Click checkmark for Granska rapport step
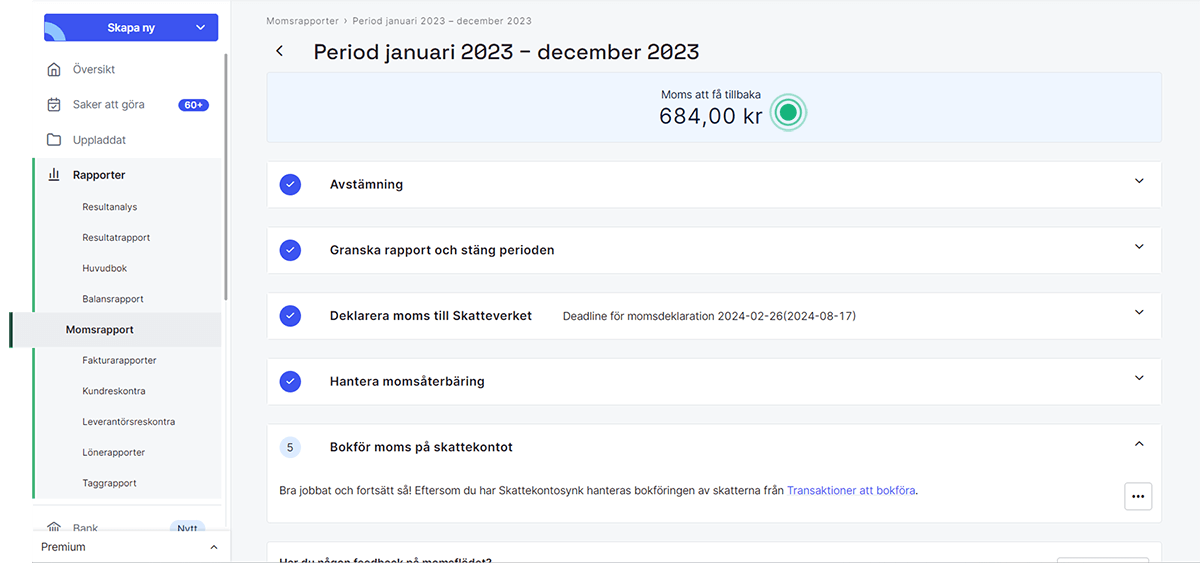The height and width of the screenshot is (563, 1200). tap(290, 250)
